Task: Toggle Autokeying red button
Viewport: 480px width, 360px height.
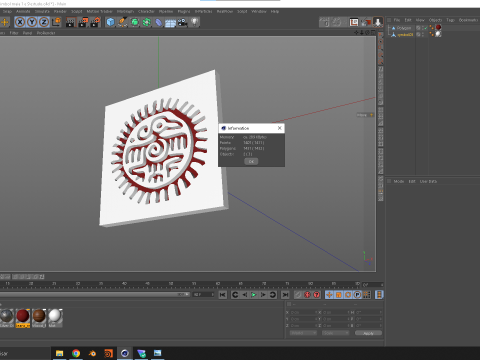Action: coord(316,295)
